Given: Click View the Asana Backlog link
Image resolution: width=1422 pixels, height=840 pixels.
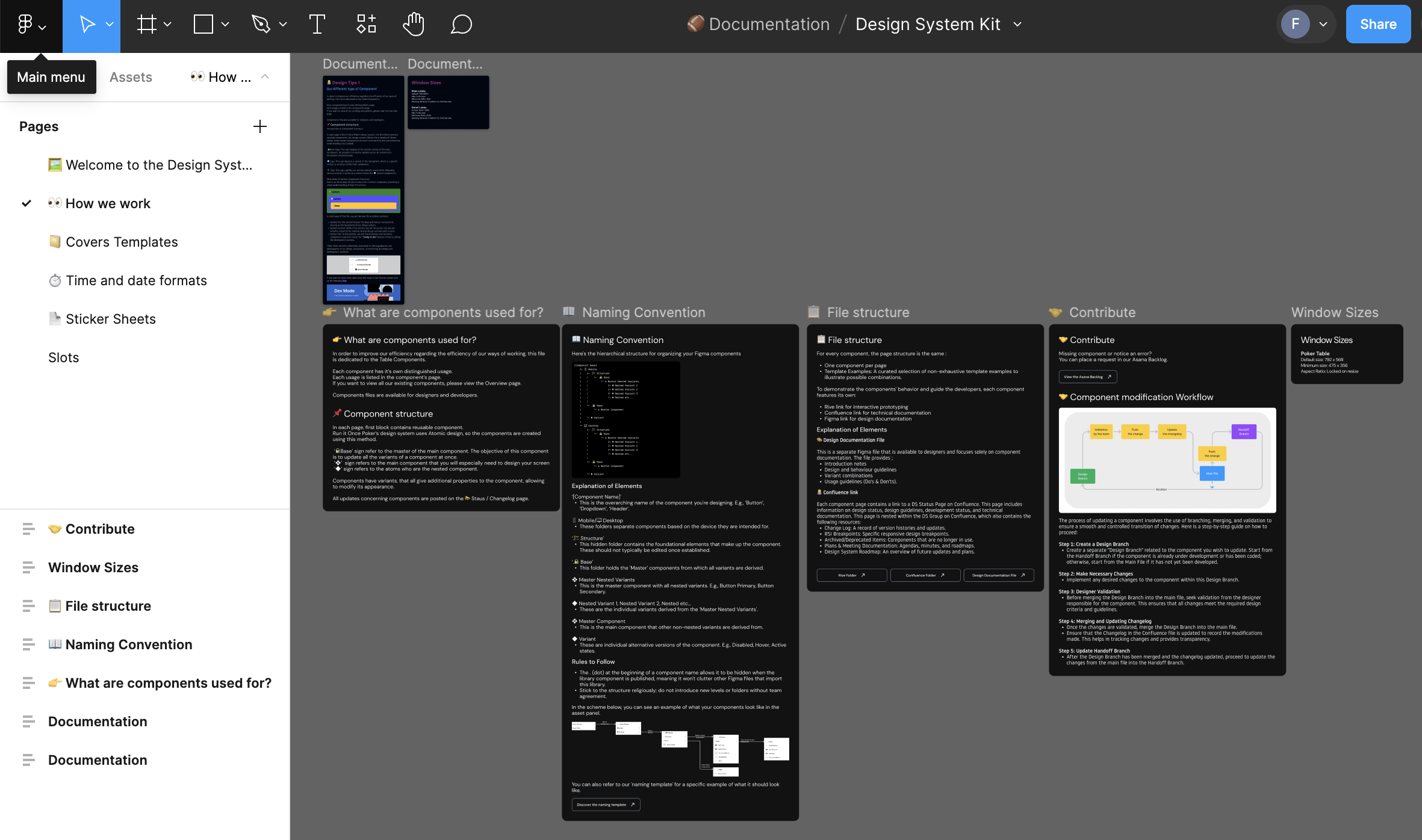Looking at the screenshot, I should click(x=1087, y=377).
